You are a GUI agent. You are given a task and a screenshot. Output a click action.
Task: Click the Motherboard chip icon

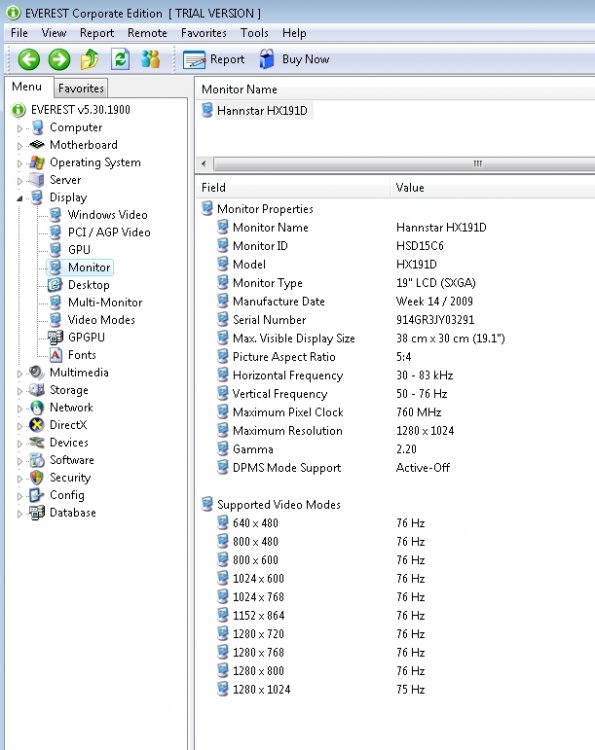tap(37, 144)
